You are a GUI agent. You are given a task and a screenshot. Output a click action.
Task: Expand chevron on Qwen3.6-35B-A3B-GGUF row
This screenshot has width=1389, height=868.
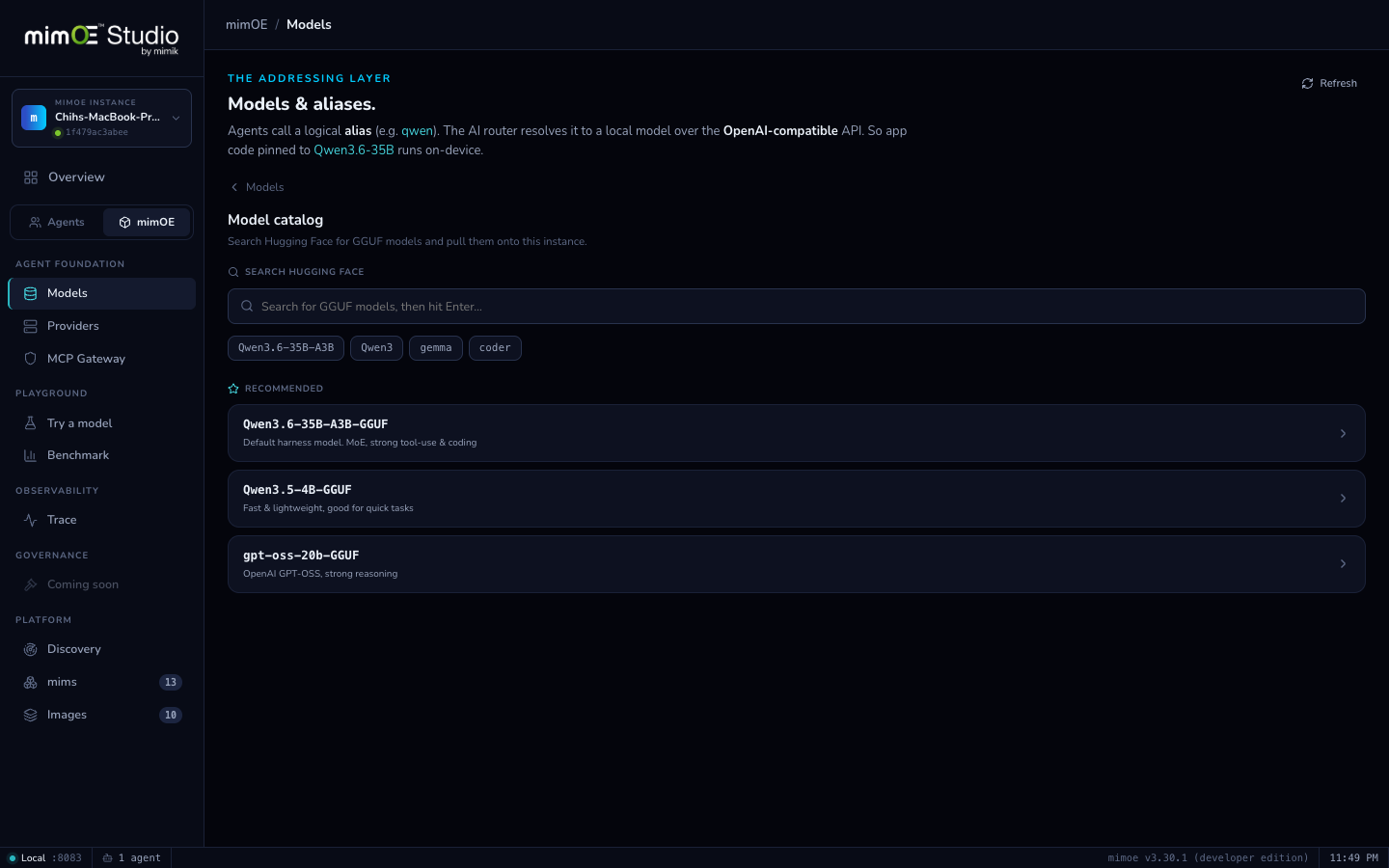(1343, 433)
